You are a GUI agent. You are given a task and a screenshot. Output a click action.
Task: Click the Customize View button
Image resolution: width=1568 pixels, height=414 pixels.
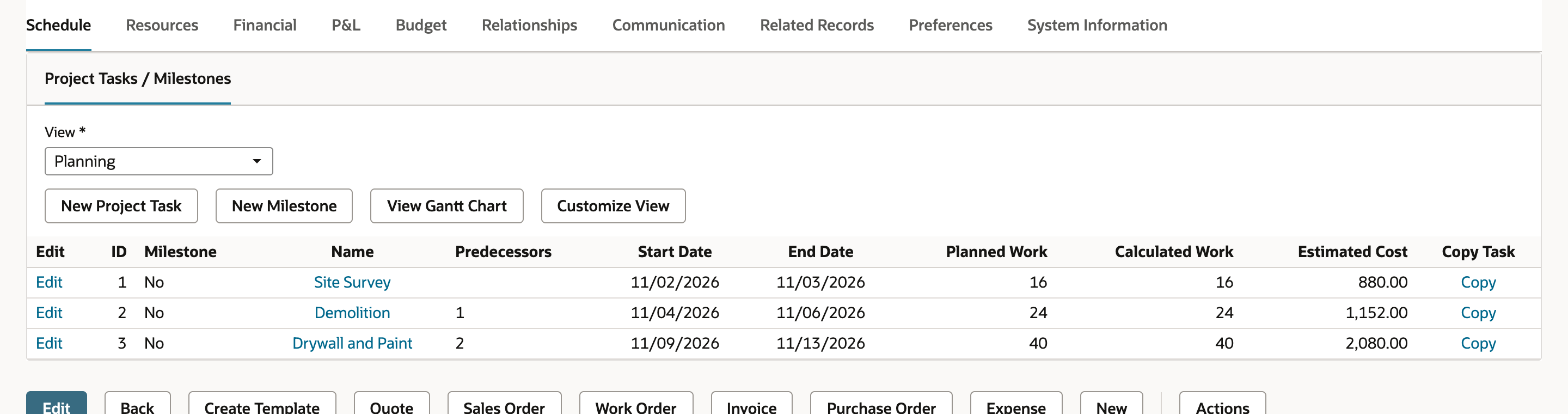pos(613,206)
